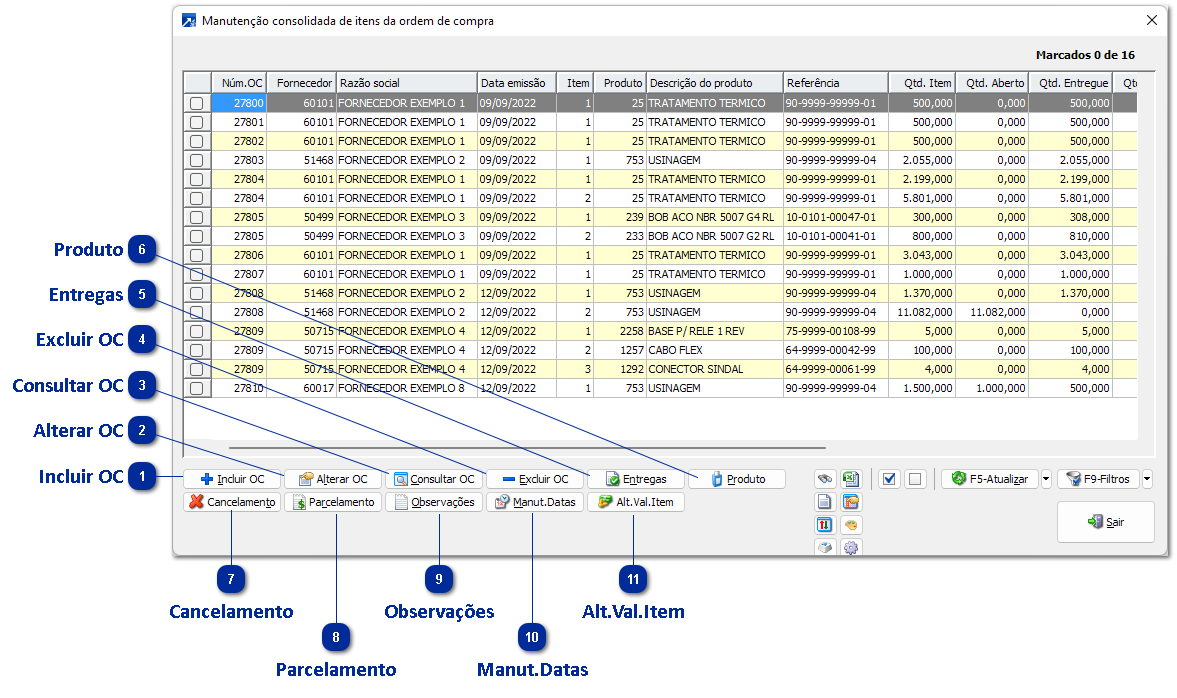Unmark all rows with the empty-box button
1177x698 pixels.
(914, 479)
